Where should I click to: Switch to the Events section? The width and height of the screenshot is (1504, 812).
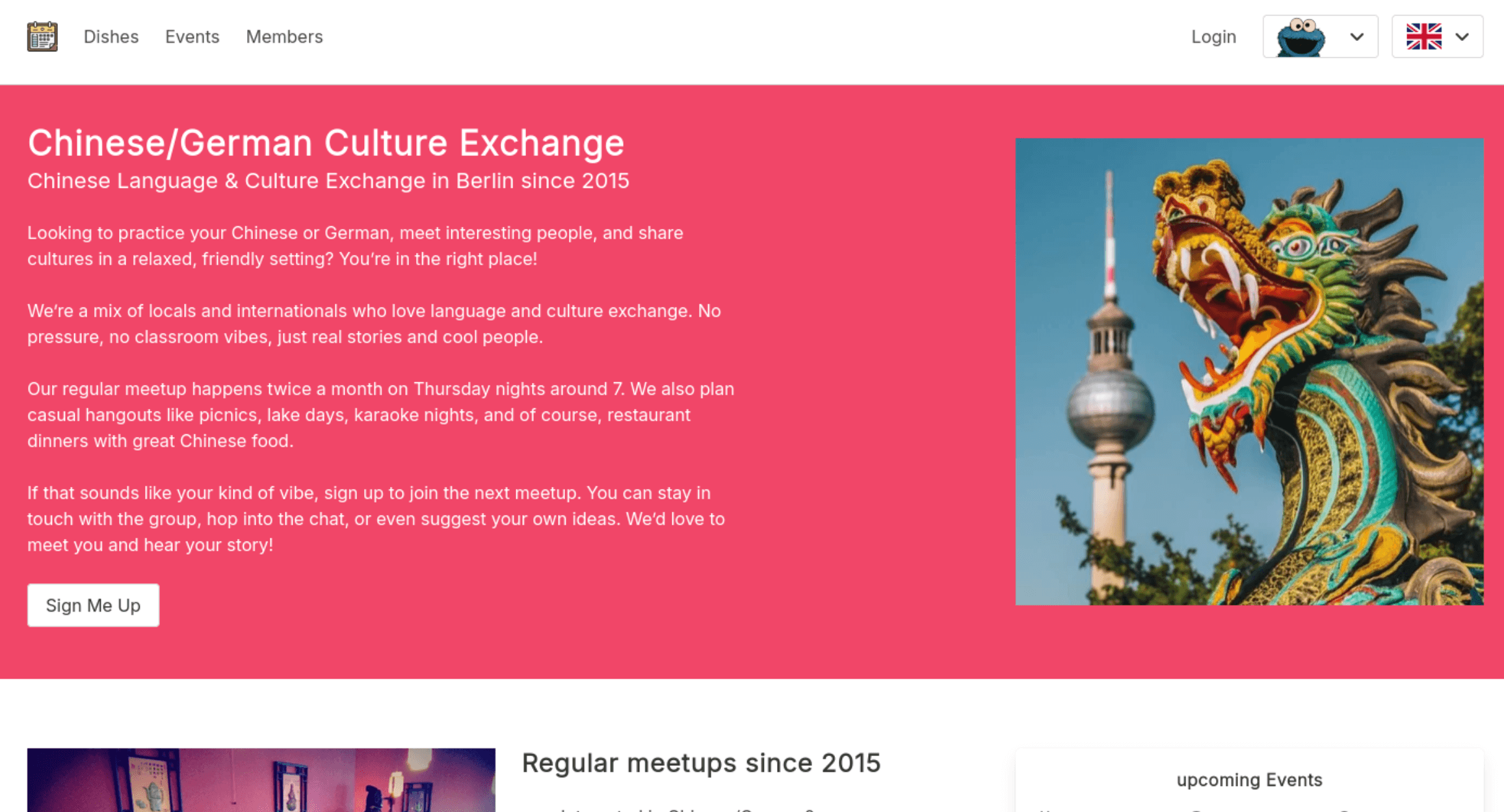[x=192, y=37]
